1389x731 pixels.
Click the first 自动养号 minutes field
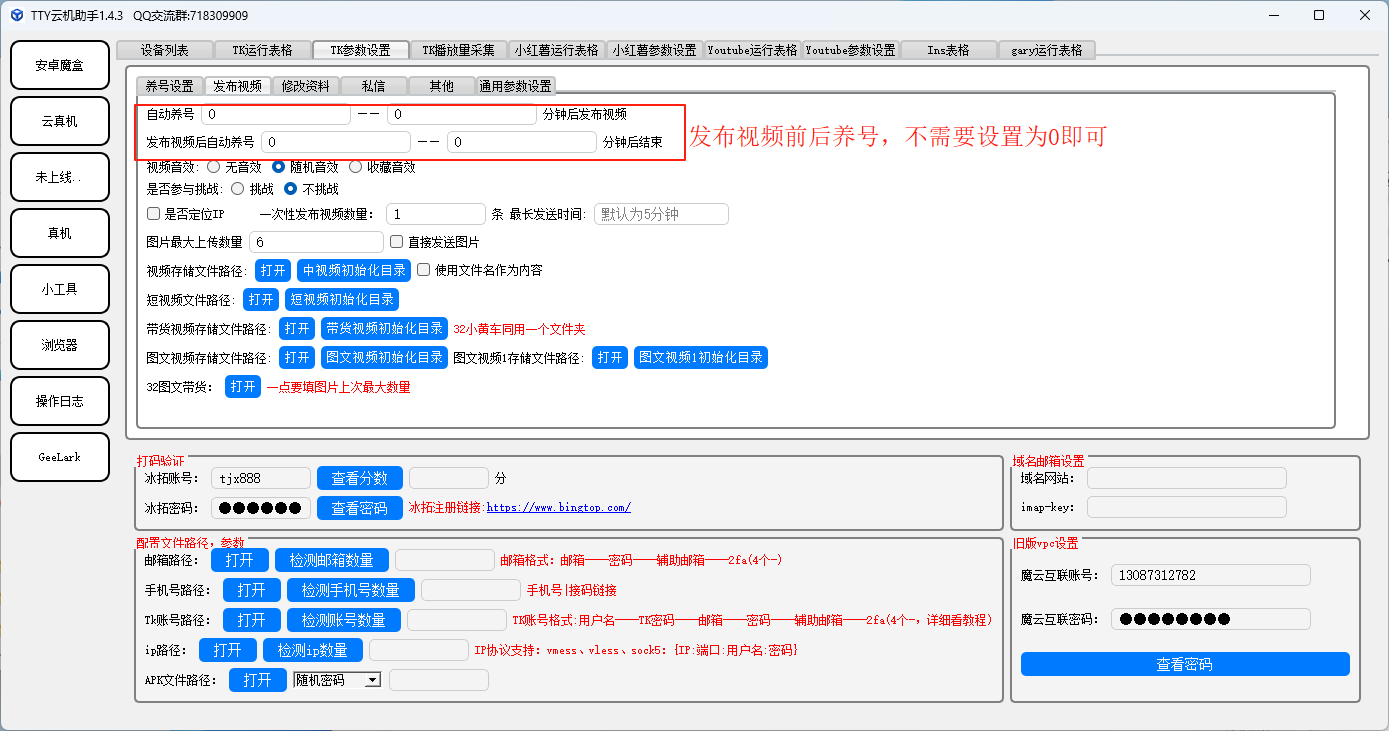[276, 115]
